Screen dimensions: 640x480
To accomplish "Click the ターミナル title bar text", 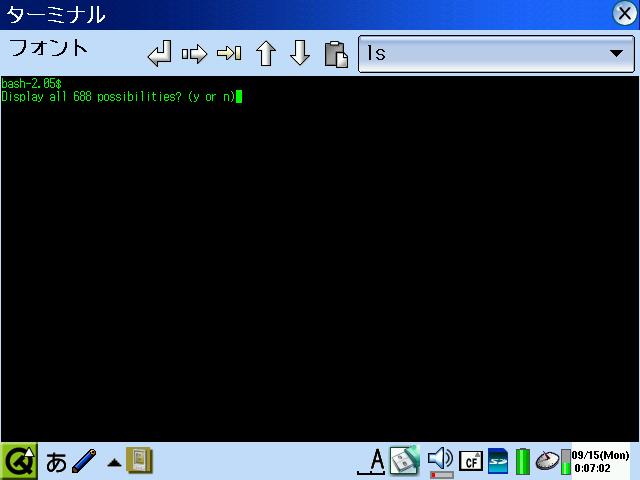I will 56,15.
